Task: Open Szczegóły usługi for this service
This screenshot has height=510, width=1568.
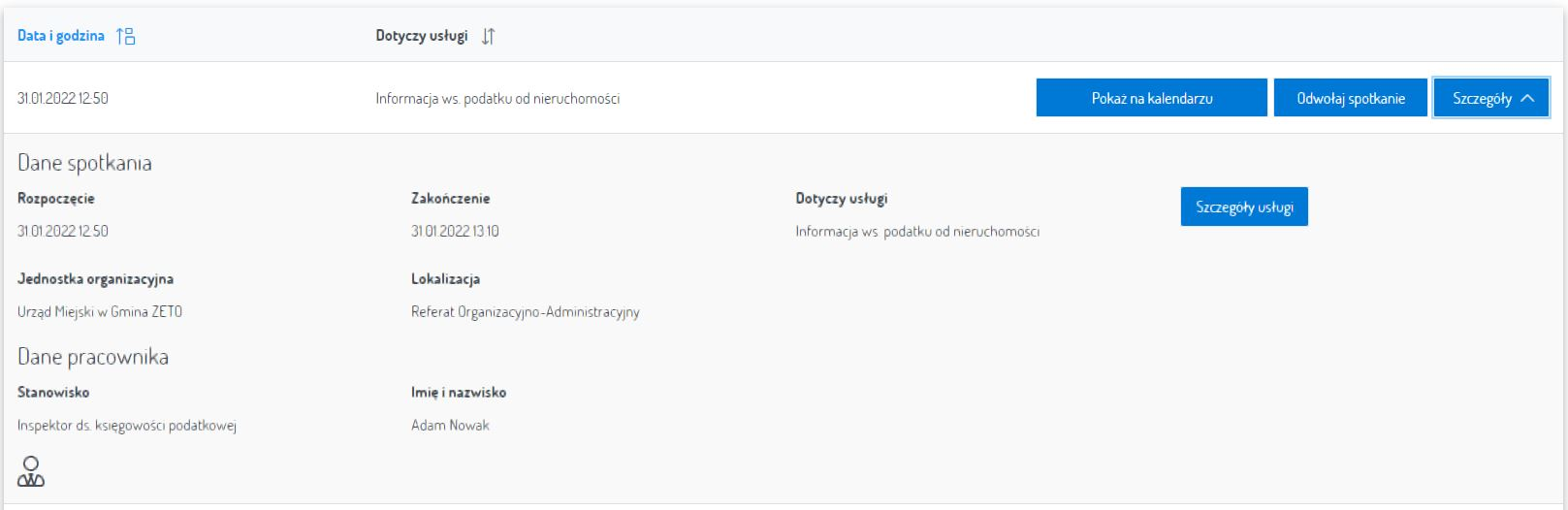Action: pos(1244,207)
